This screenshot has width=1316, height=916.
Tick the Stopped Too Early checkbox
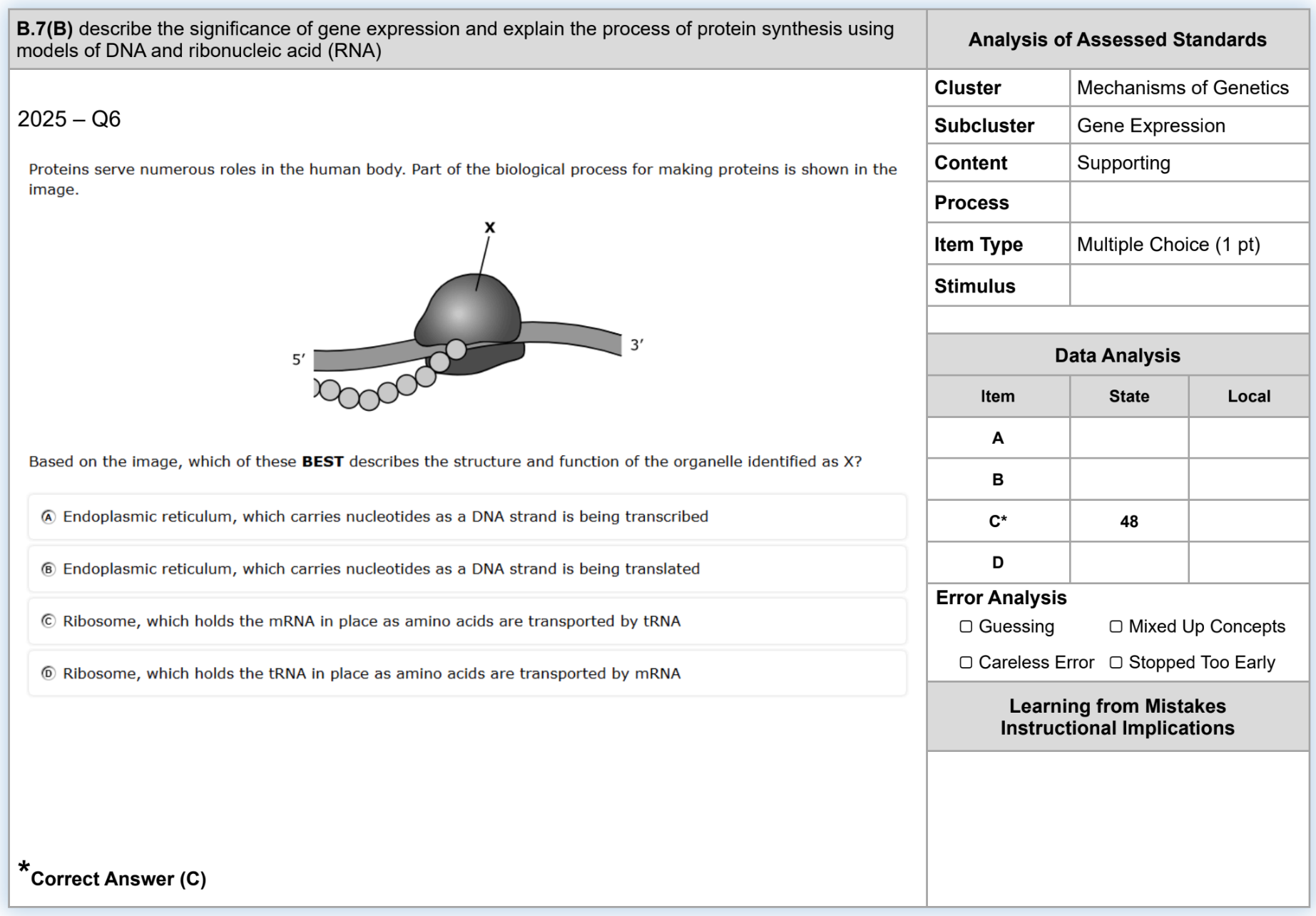coord(1116,663)
